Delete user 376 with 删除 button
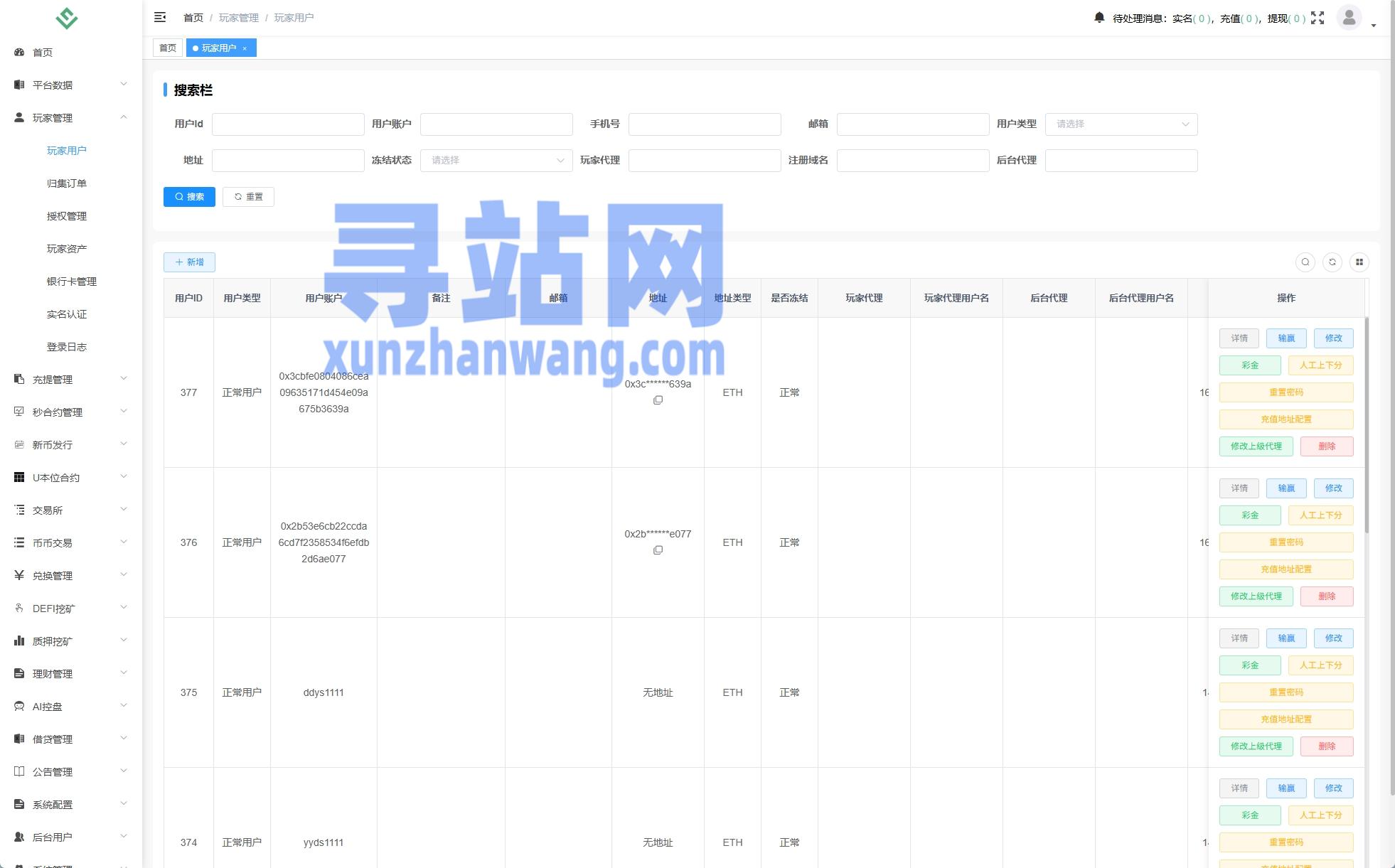Viewport: 1395px width, 868px height. pos(1327,596)
